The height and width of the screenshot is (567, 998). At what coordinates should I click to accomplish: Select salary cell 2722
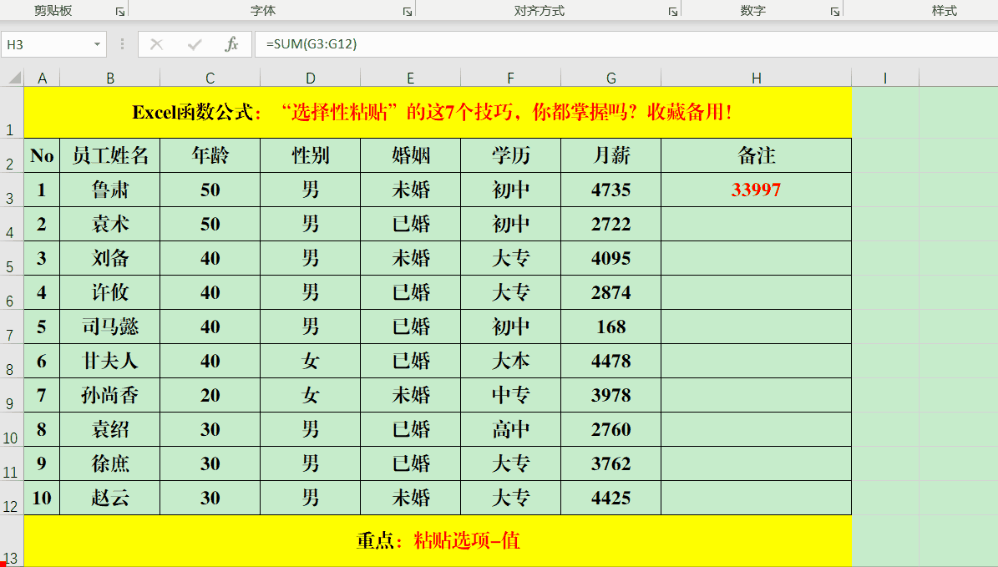pyautogui.click(x=611, y=224)
